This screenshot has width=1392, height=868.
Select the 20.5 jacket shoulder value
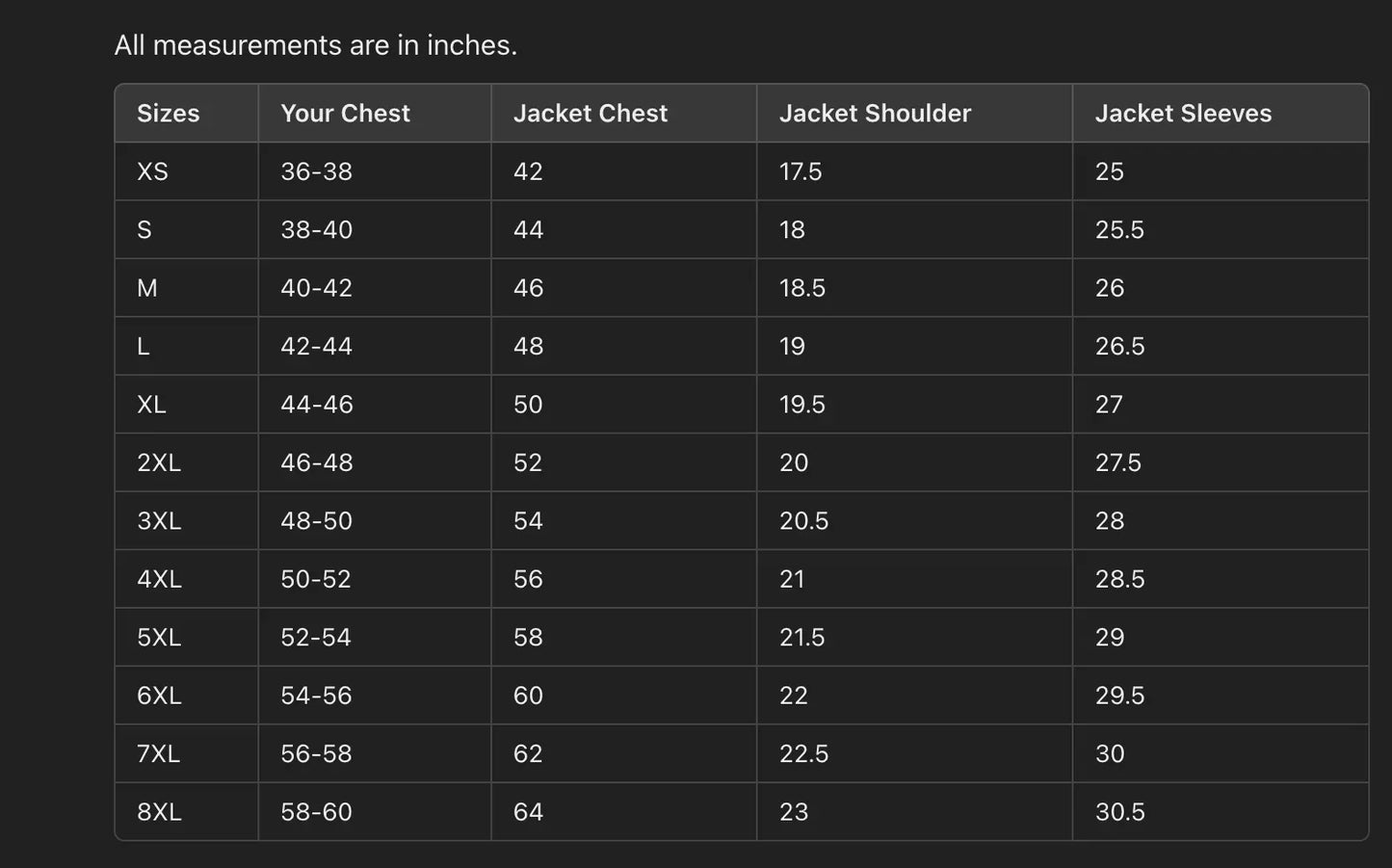[803, 521]
